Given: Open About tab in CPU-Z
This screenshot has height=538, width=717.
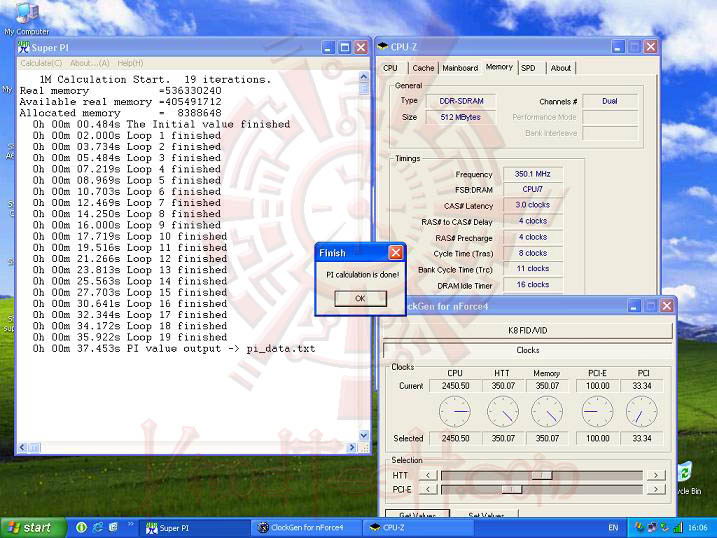Looking at the screenshot, I should [x=561, y=68].
